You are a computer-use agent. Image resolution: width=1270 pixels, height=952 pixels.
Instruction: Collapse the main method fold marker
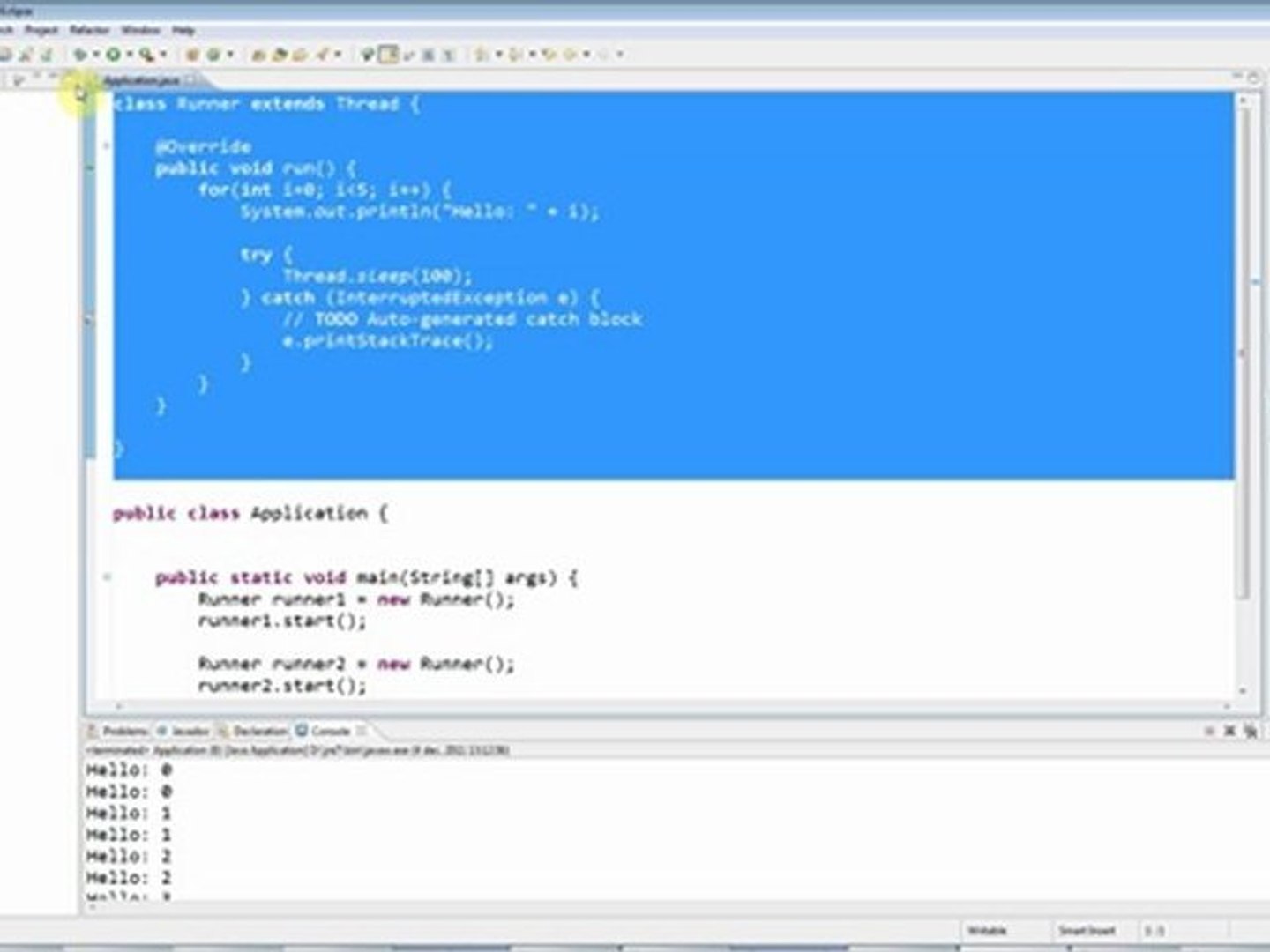(107, 578)
